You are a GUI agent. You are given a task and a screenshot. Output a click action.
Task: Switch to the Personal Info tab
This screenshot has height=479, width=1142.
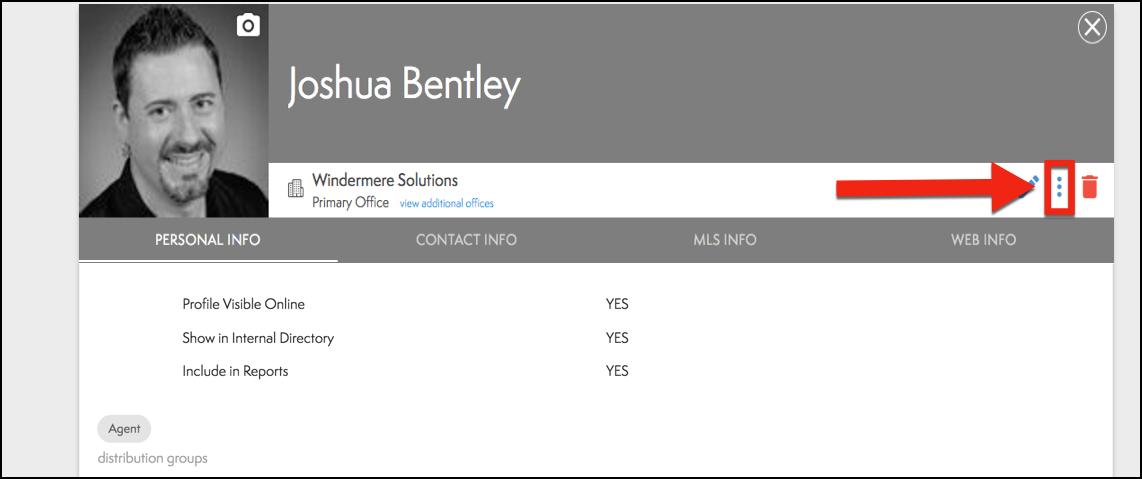click(x=208, y=240)
